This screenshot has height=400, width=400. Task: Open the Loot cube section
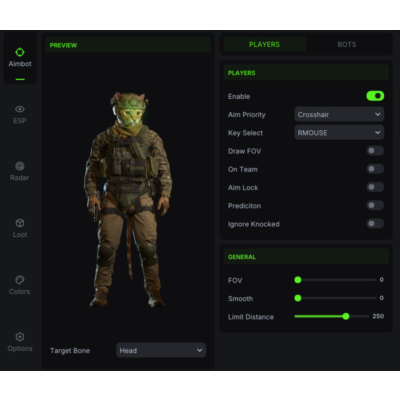tap(20, 228)
